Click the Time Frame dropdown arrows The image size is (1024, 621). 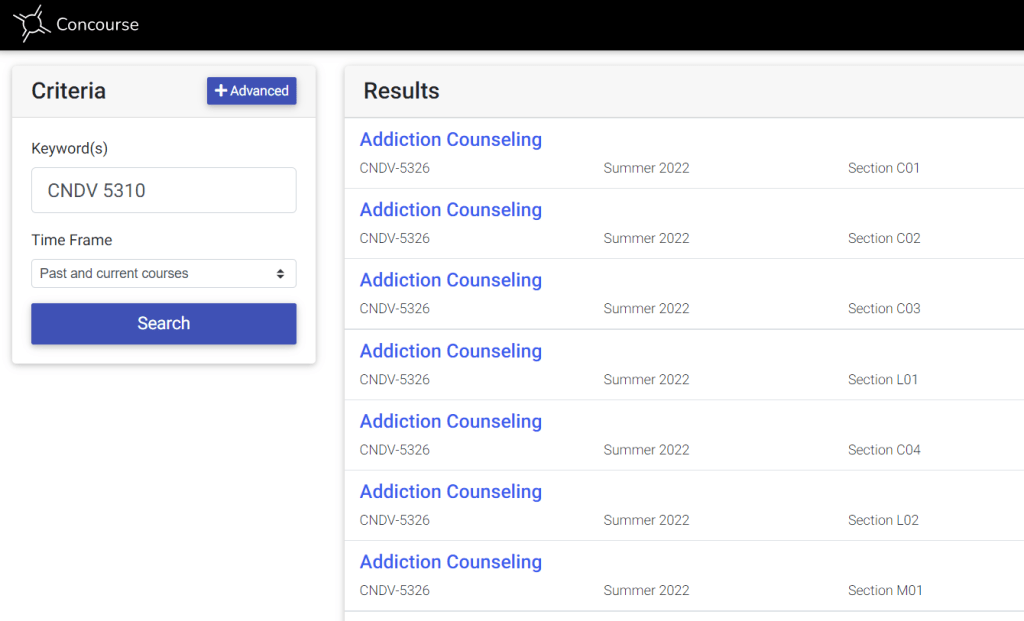pos(280,273)
